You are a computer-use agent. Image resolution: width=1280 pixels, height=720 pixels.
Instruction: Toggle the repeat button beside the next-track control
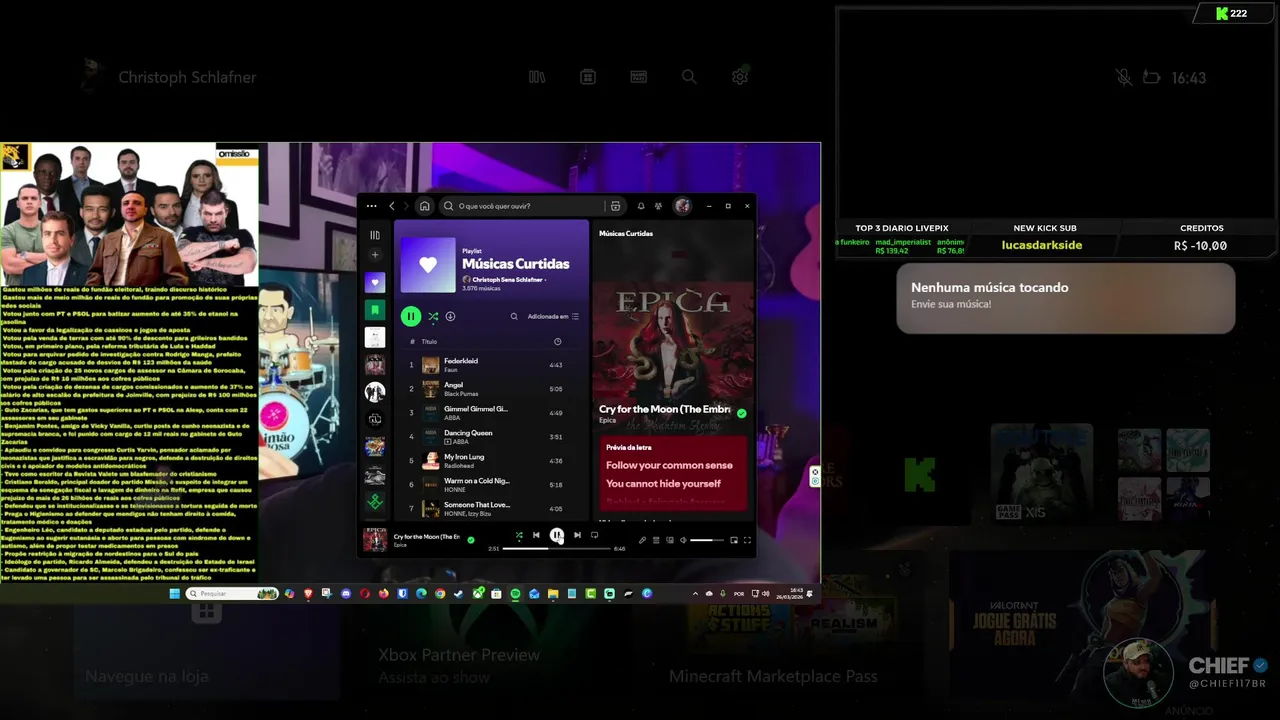click(594, 535)
